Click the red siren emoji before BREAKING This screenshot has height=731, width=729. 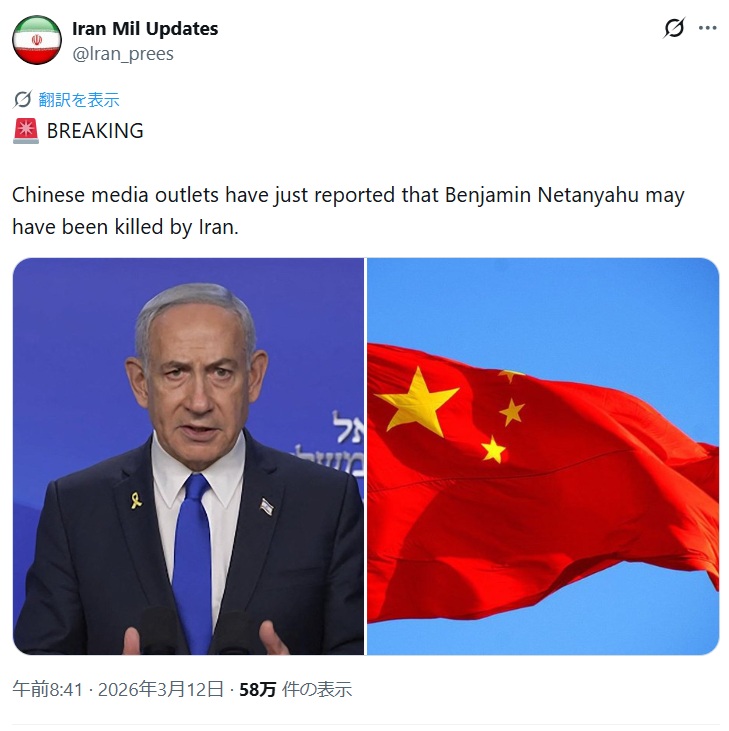tap(26, 131)
